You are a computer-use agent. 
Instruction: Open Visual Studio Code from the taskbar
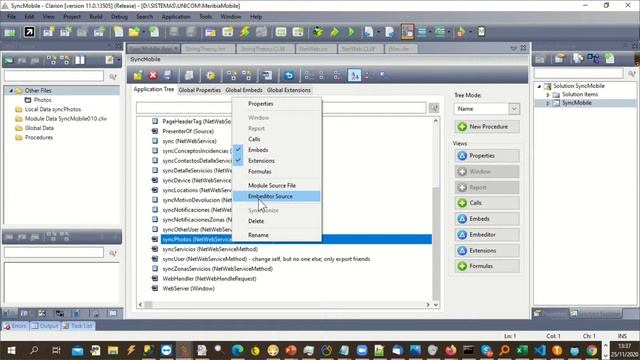[x=539, y=350]
